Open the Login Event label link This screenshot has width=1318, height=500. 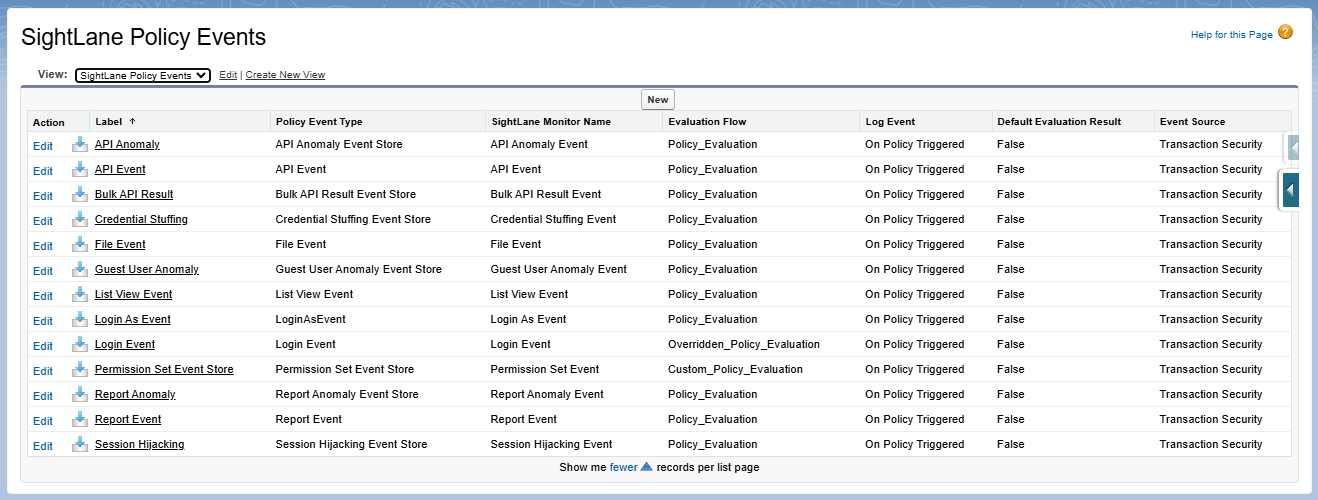[x=125, y=344]
